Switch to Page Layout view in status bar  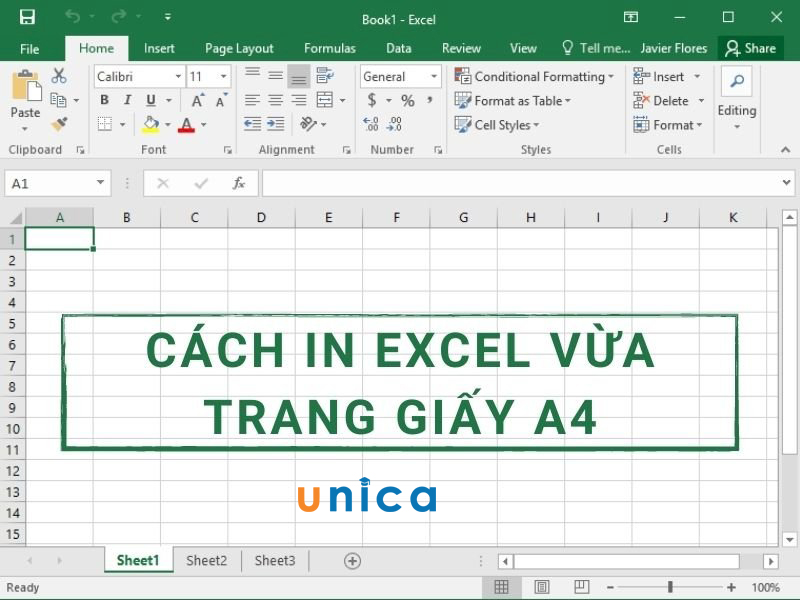click(x=541, y=587)
